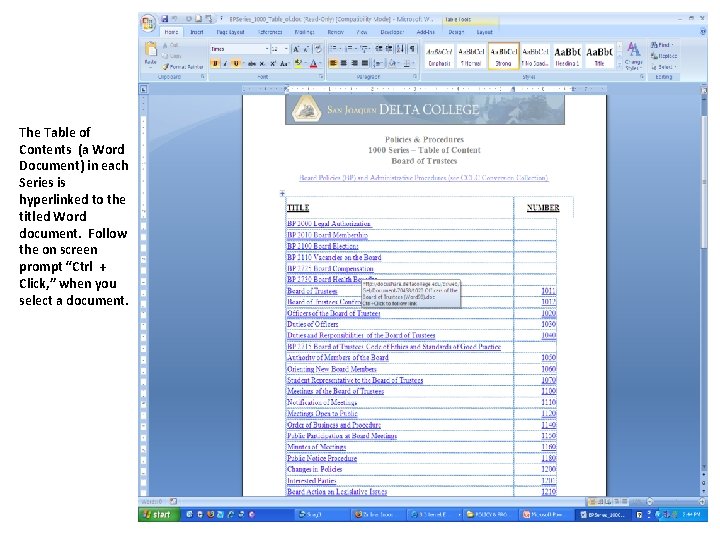Decrease paragraph indent
Image resolution: width=720 pixels, height=540 pixels.
pyautogui.click(x=378, y=49)
